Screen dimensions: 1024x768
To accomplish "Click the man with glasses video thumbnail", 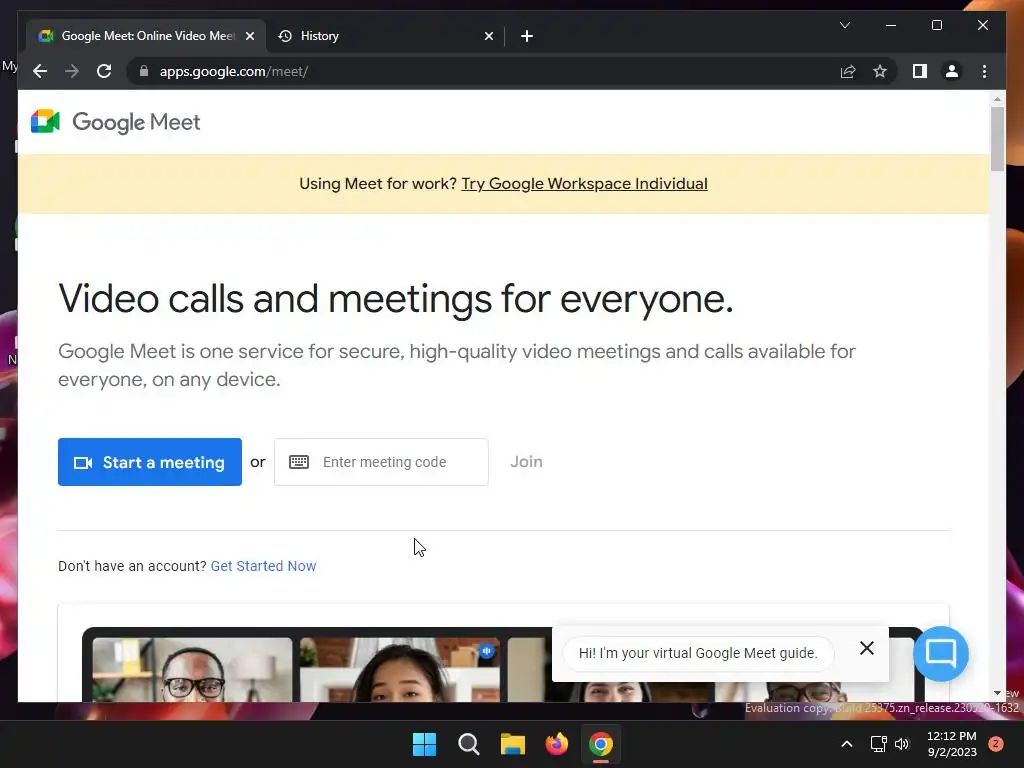I will pos(192,669).
